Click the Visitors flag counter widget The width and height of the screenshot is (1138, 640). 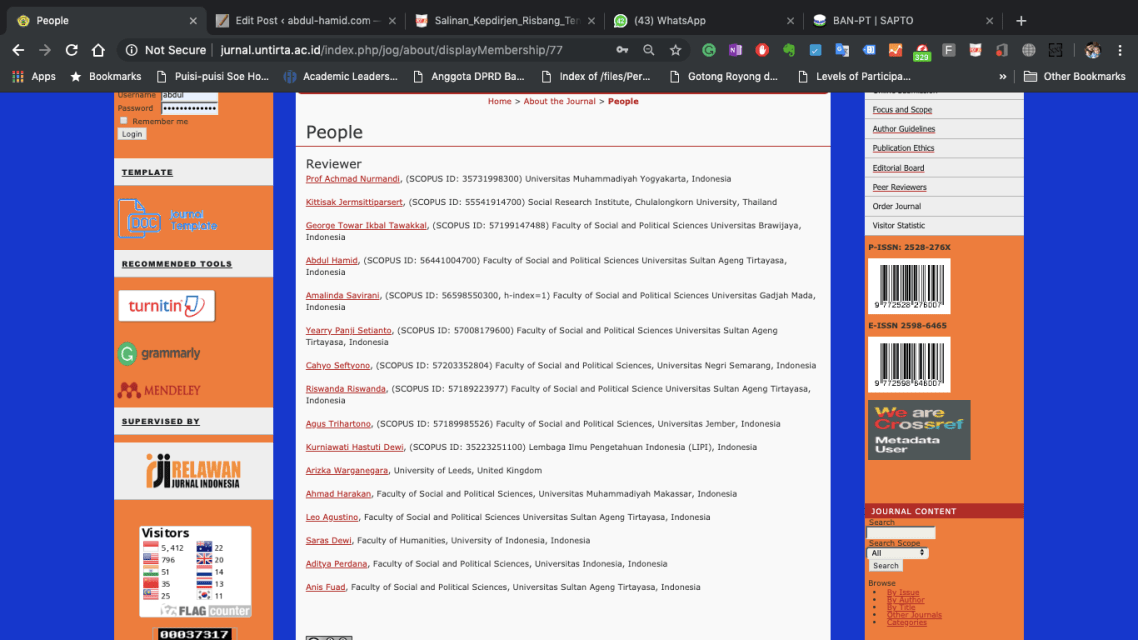(195, 572)
